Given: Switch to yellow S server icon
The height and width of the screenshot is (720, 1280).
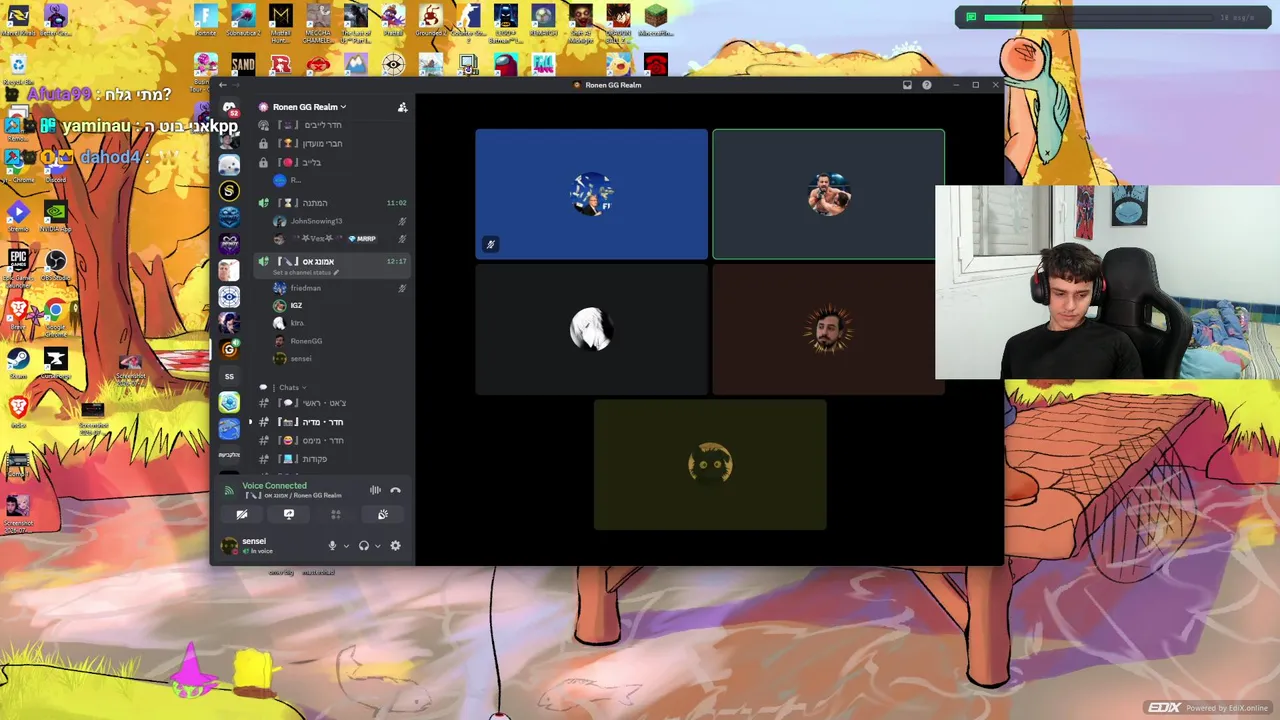Looking at the screenshot, I should tap(229, 190).
